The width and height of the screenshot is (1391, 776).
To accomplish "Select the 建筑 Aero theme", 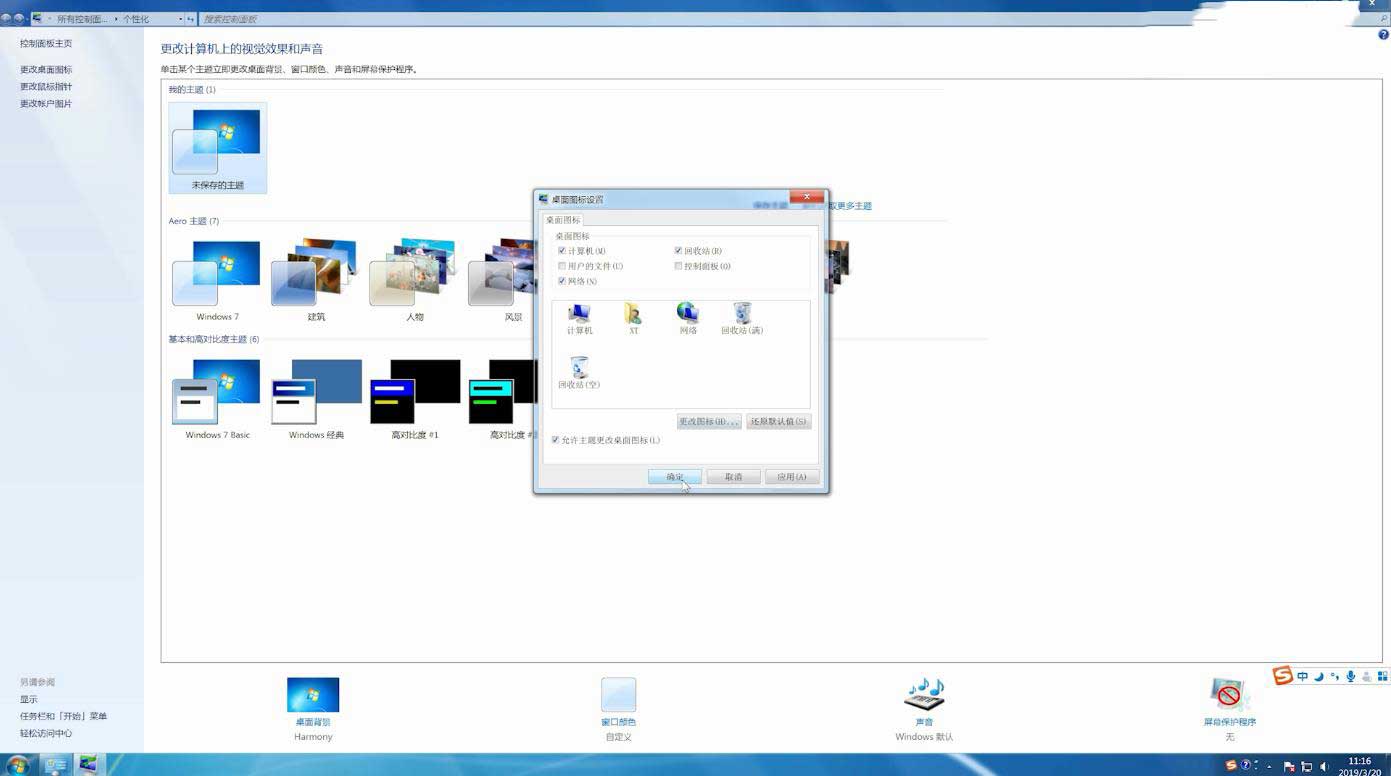I will click(316, 279).
